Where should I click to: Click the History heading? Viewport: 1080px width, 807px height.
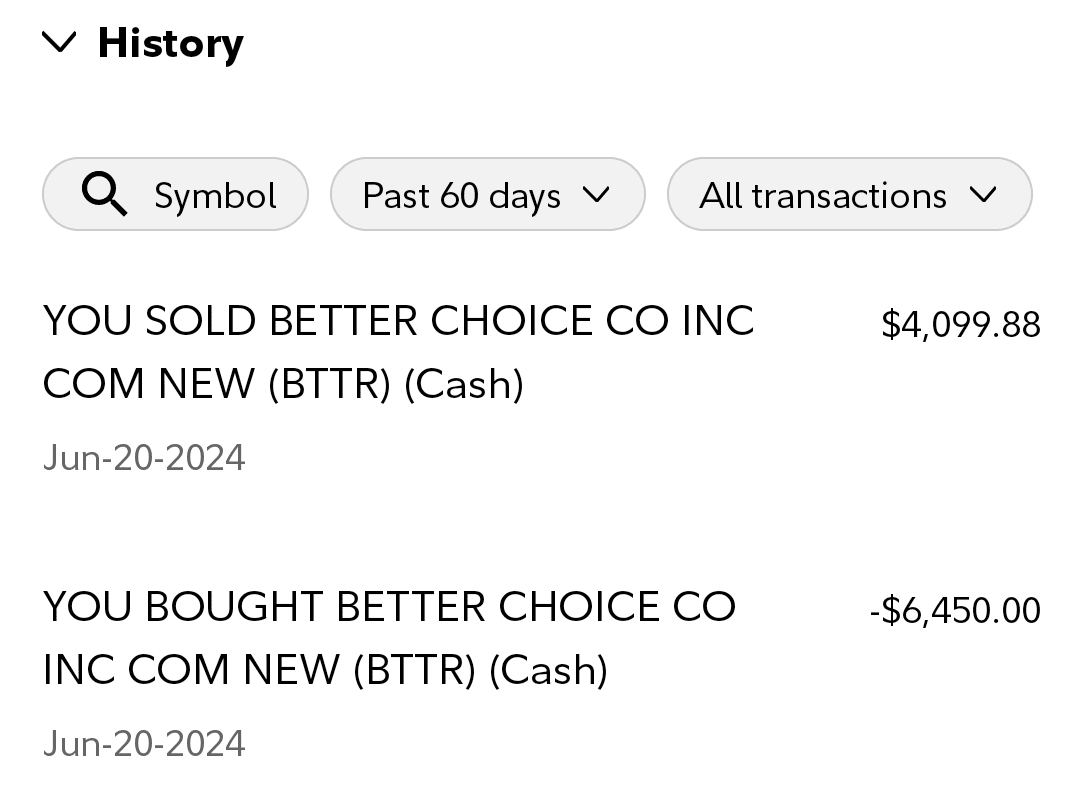pyautogui.click(x=170, y=43)
